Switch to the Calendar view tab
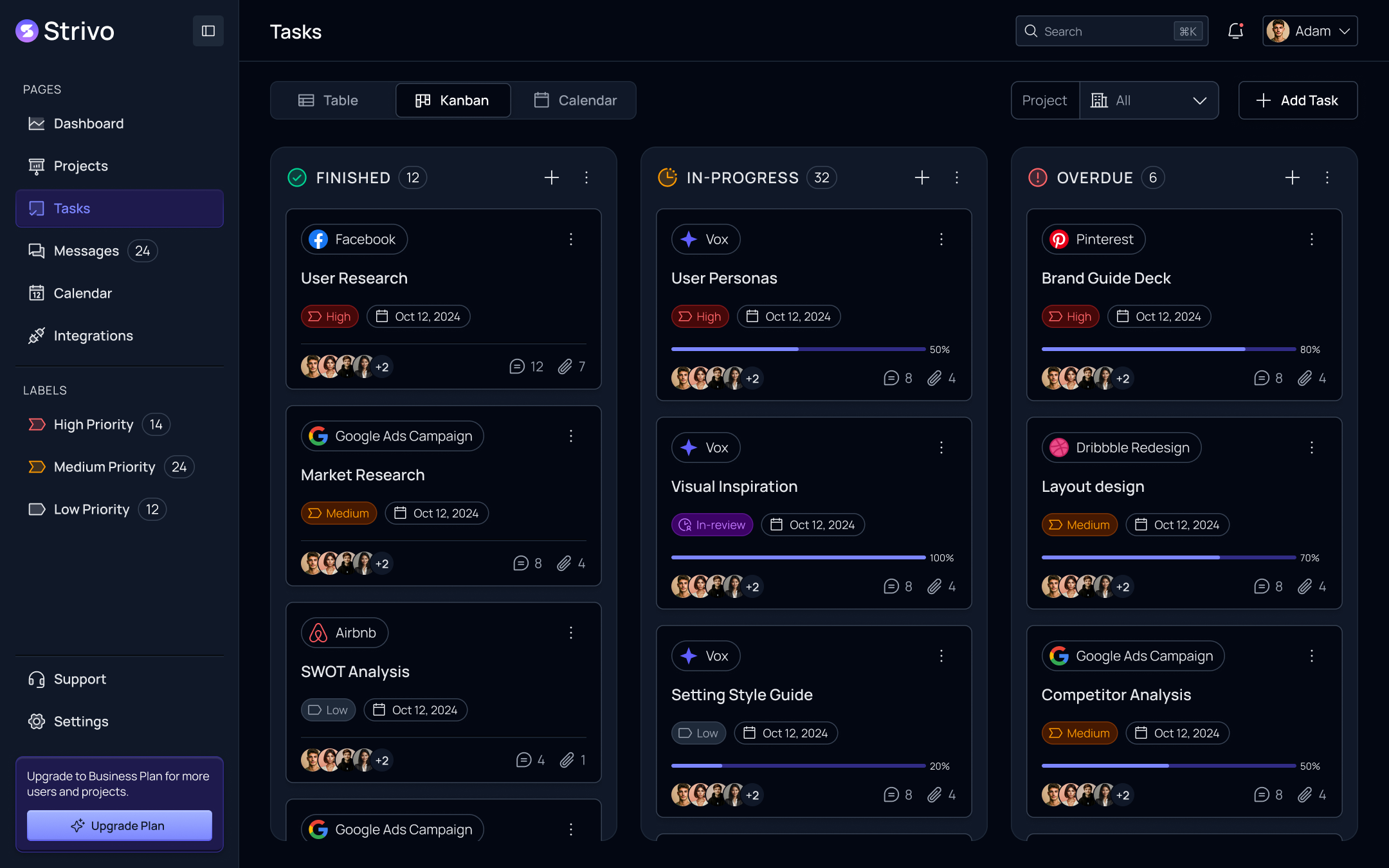 click(x=575, y=100)
